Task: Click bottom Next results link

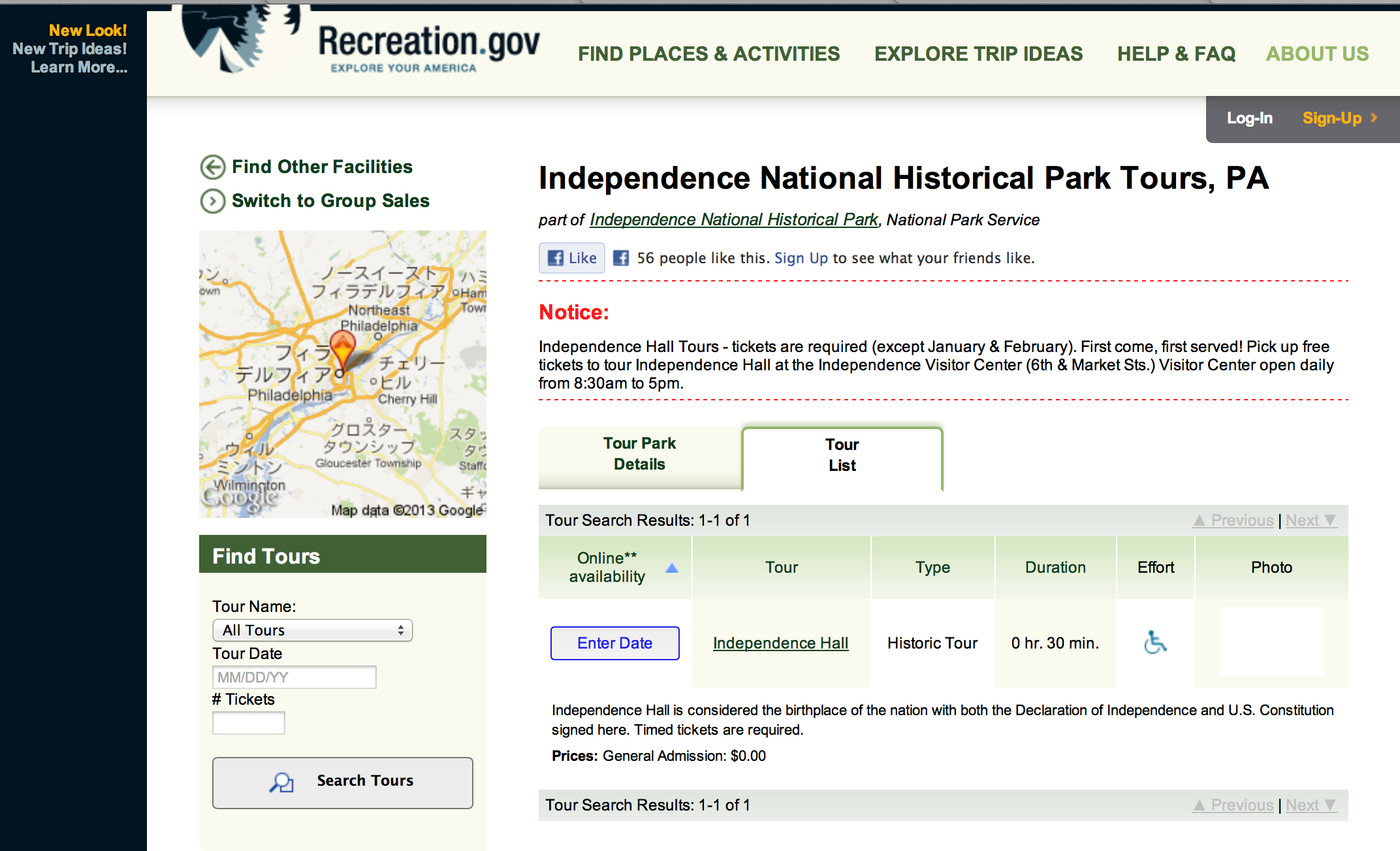Action: tap(1311, 805)
